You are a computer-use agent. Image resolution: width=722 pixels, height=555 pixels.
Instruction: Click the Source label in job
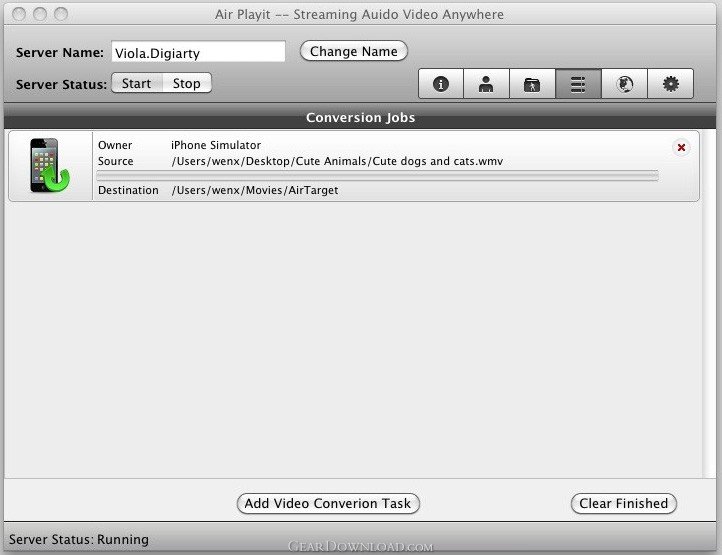click(x=116, y=161)
